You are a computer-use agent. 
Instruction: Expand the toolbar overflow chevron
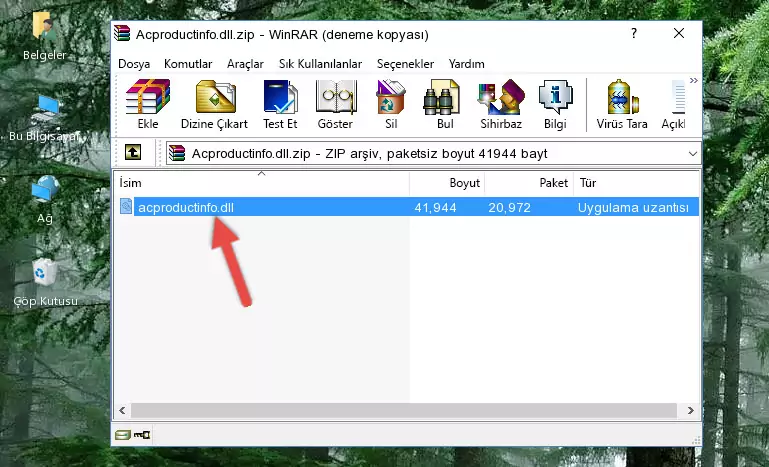point(693,80)
